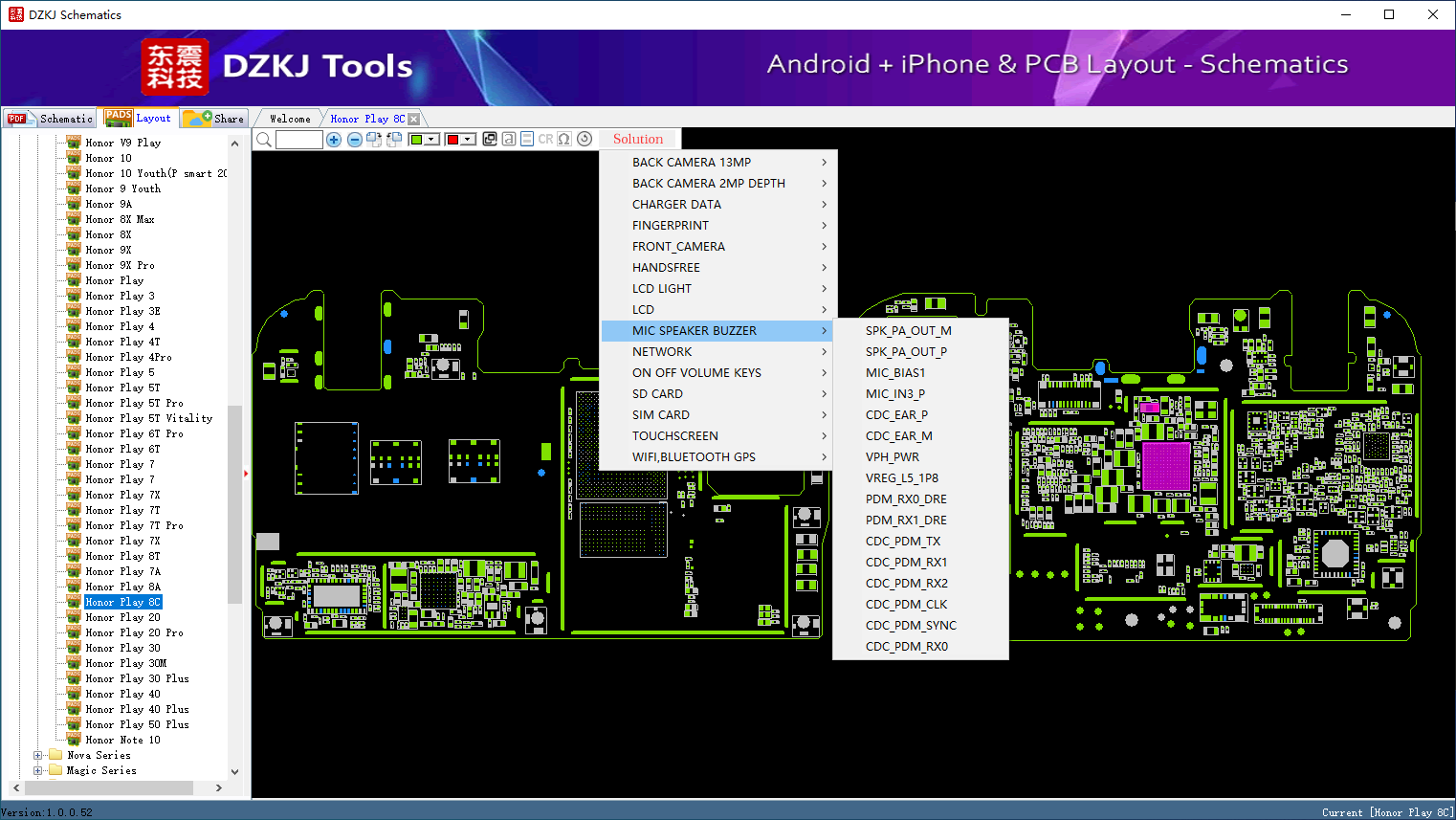This screenshot has height=820, width=1456.
Task: Open the BACK CAMERA 2MP DEPTH submenu
Action: tap(717, 183)
